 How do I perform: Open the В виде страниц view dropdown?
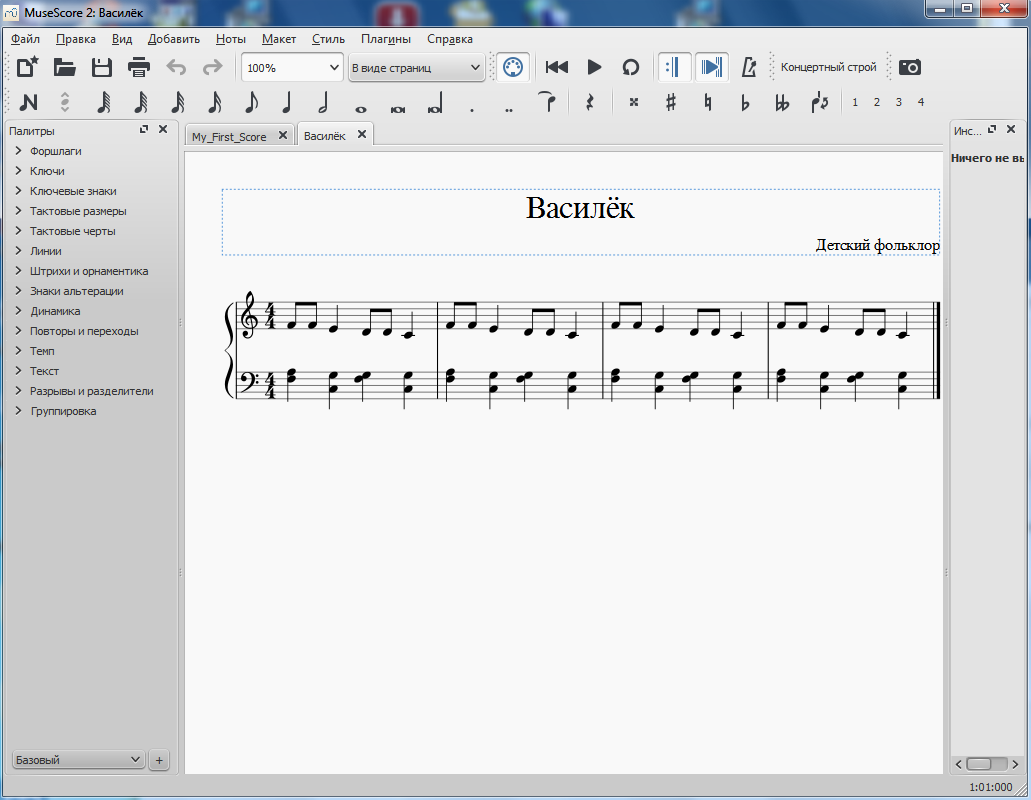pos(417,68)
